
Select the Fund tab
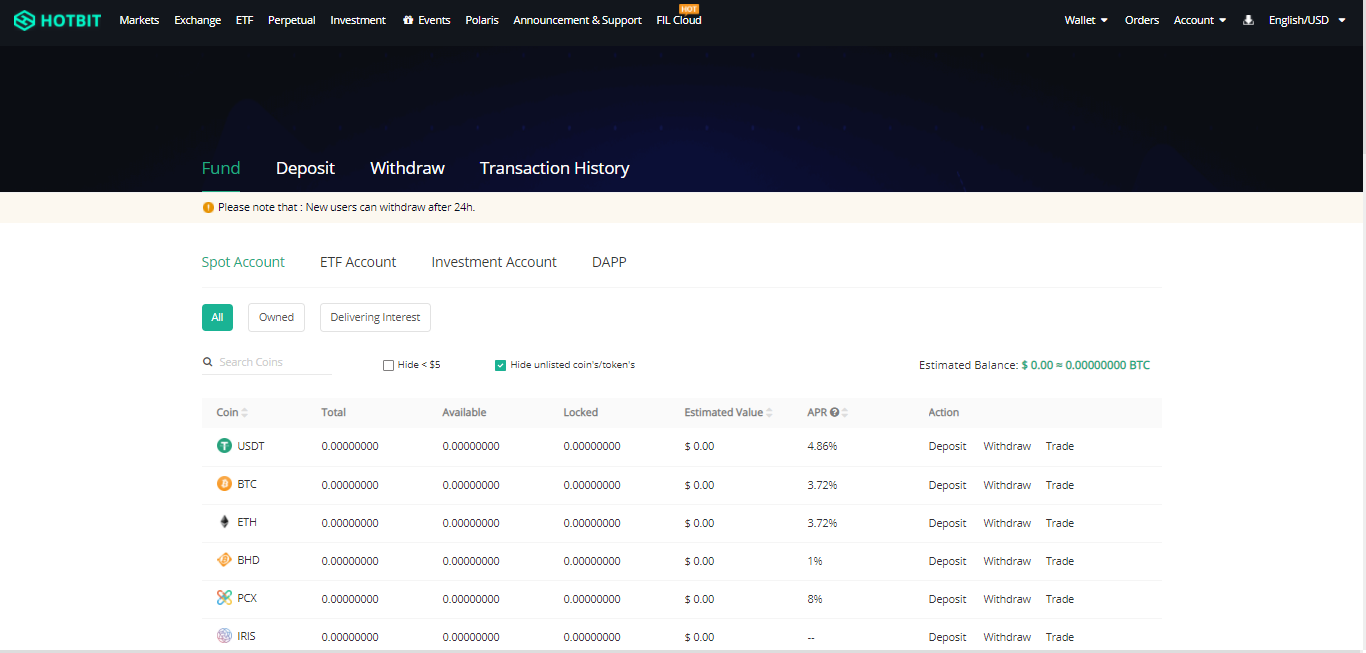click(x=221, y=168)
